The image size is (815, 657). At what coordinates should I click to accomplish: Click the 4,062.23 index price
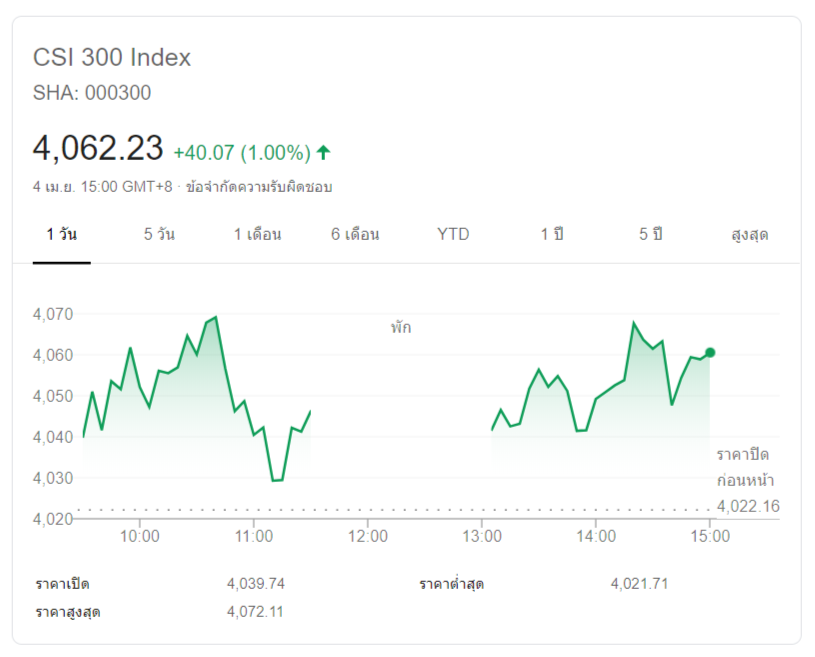click(x=98, y=149)
